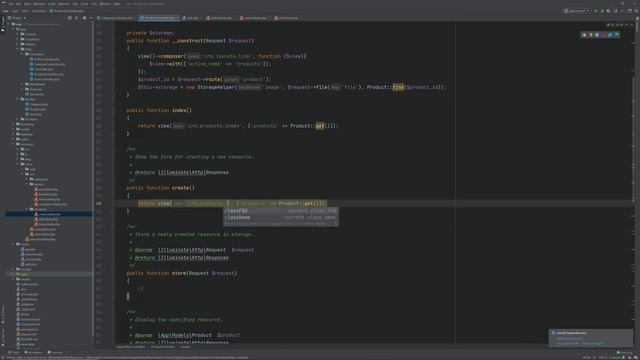Choose classFQN from the autocomplete popup
Image resolution: width=640 pixels, height=360 pixels.
tap(281, 211)
